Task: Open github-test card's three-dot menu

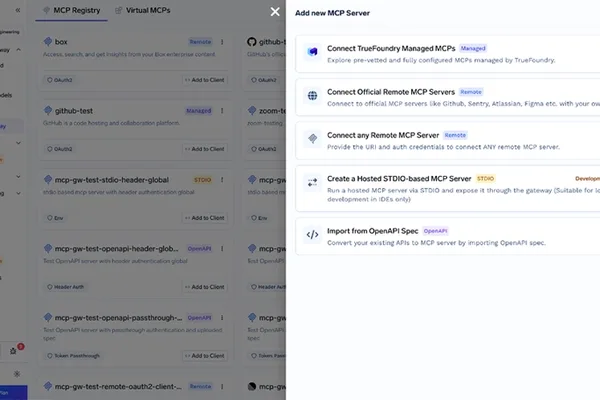Action: 222,111
